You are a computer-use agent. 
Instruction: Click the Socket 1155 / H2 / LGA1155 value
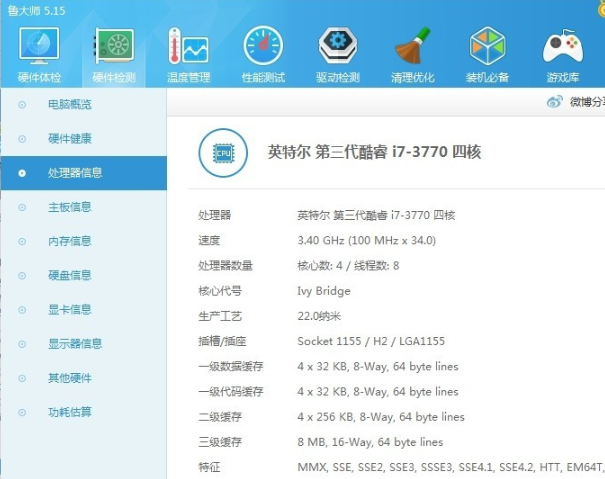point(371,341)
